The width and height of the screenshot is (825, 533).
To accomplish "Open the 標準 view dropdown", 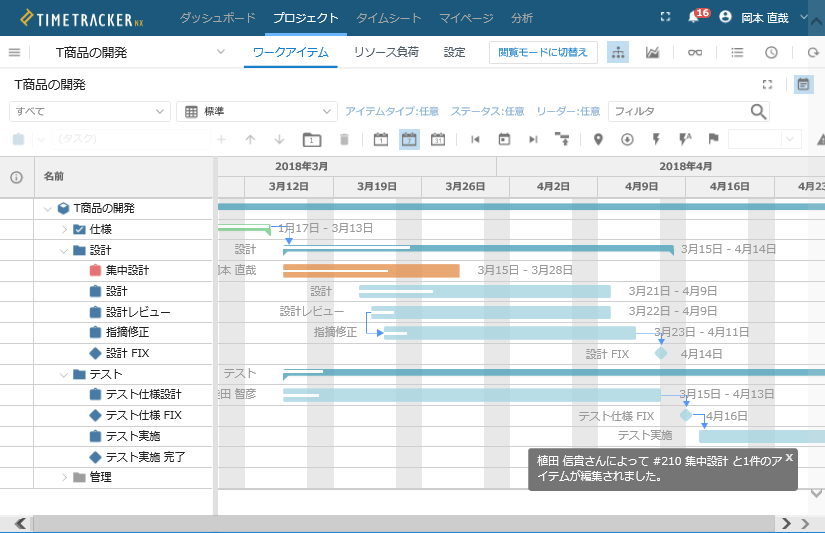I will 255,111.
